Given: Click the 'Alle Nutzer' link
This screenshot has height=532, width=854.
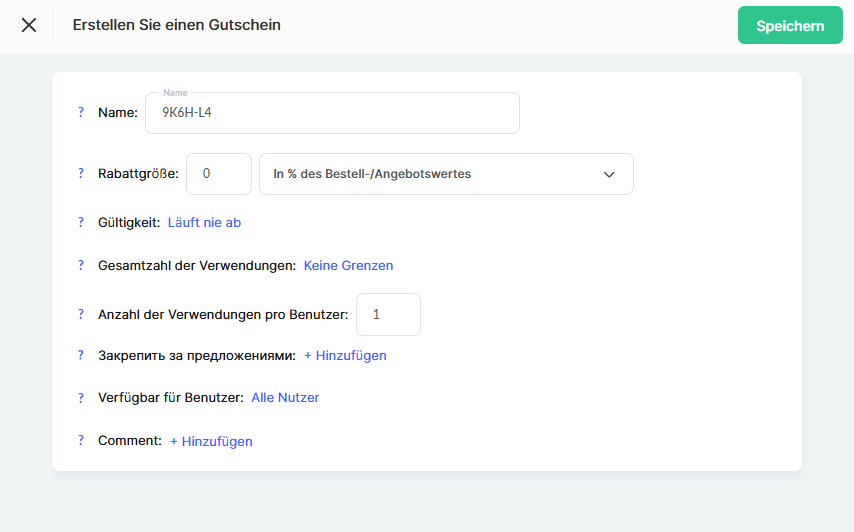Looking at the screenshot, I should click(285, 398).
